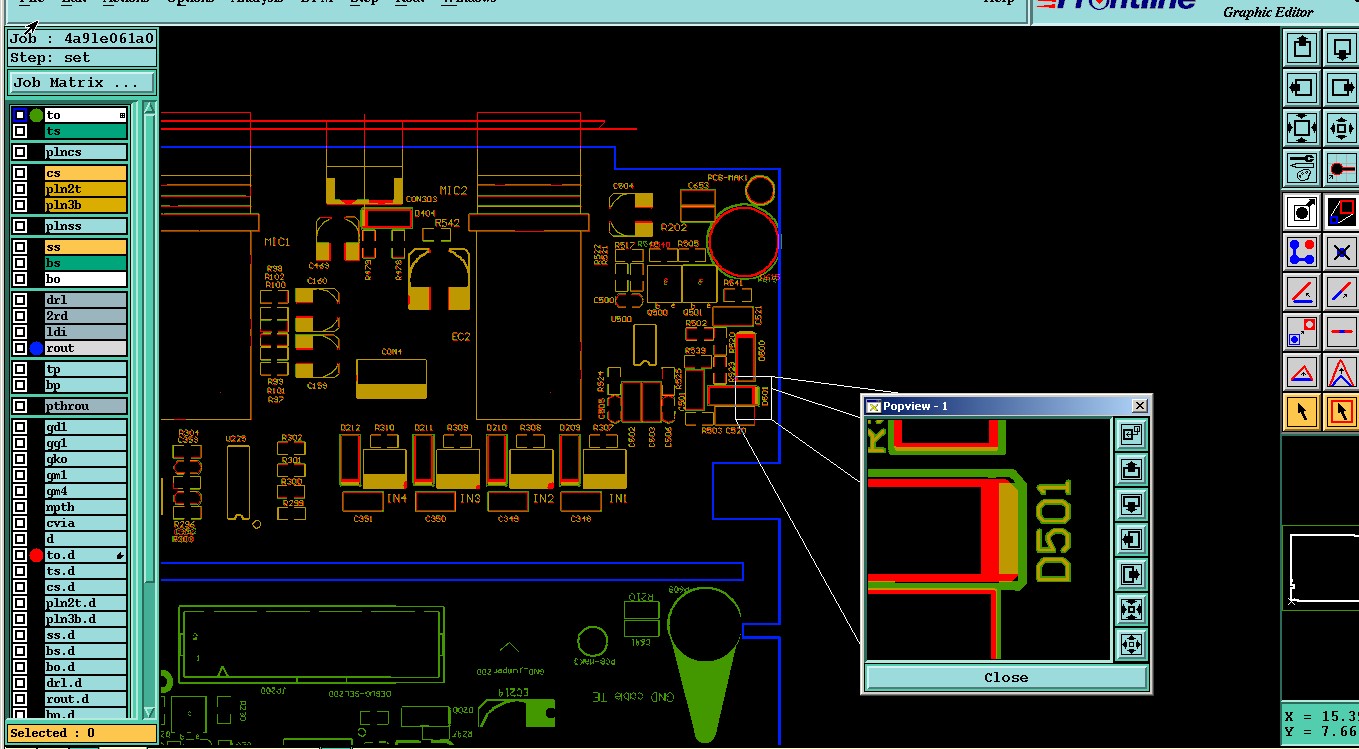This screenshot has height=749, width=1359.
Task: Close the Popview panel via Close button
Action: (1005, 677)
